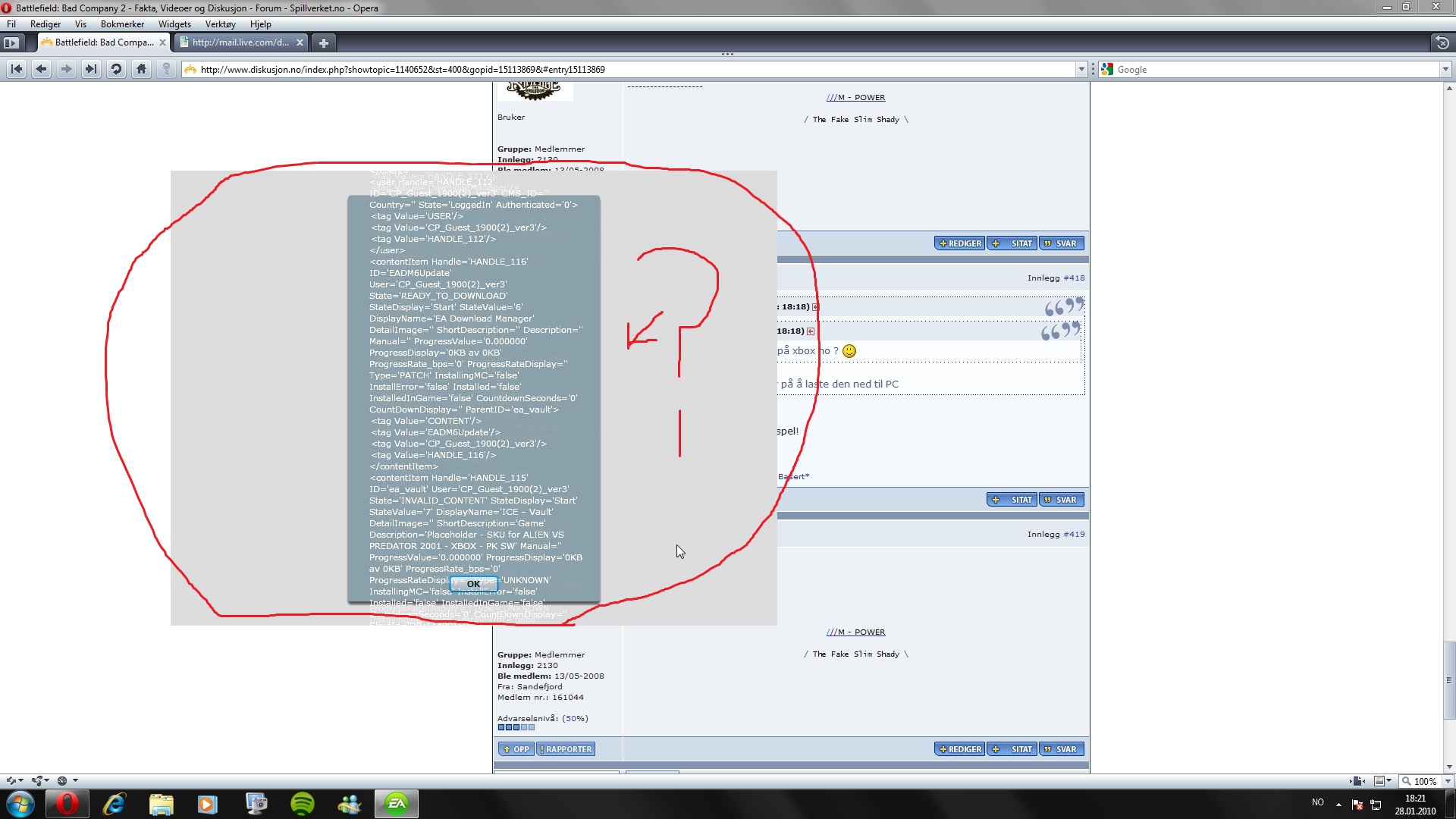Click SVAR button on post #418

coord(1062,500)
